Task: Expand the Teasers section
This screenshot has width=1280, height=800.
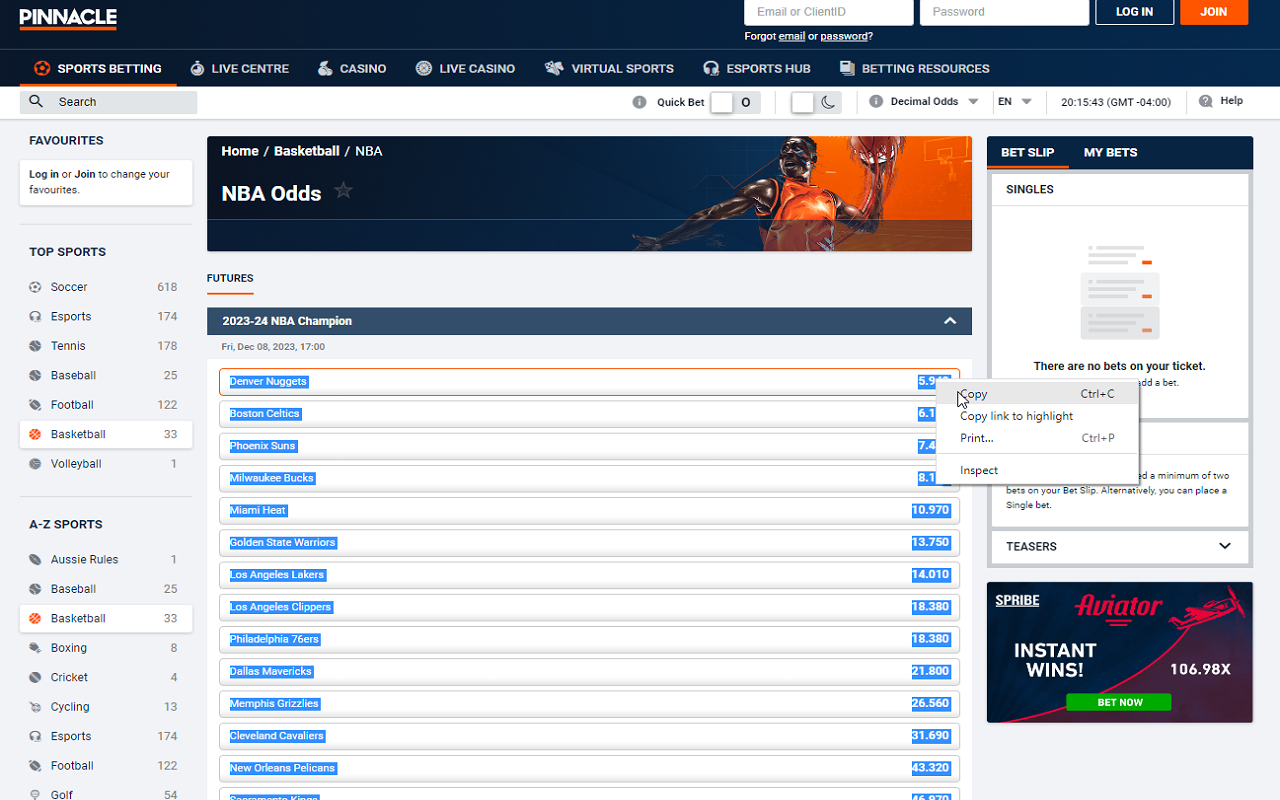Action: coord(1225,546)
